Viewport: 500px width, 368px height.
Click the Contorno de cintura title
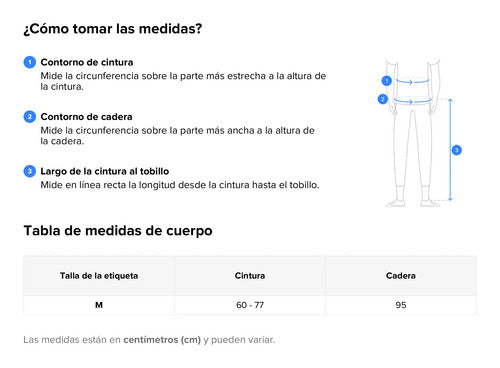click(x=87, y=62)
